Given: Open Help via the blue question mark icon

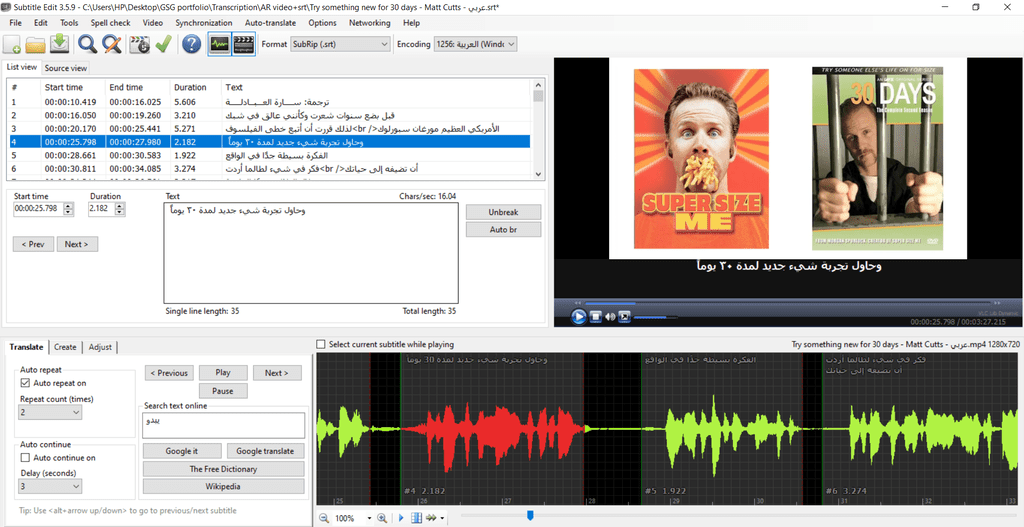Looking at the screenshot, I should click(191, 44).
